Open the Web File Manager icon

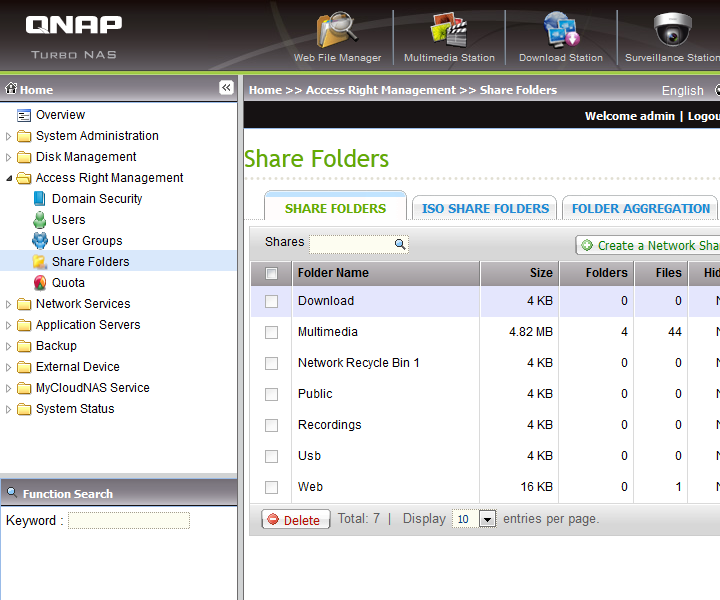point(337,32)
